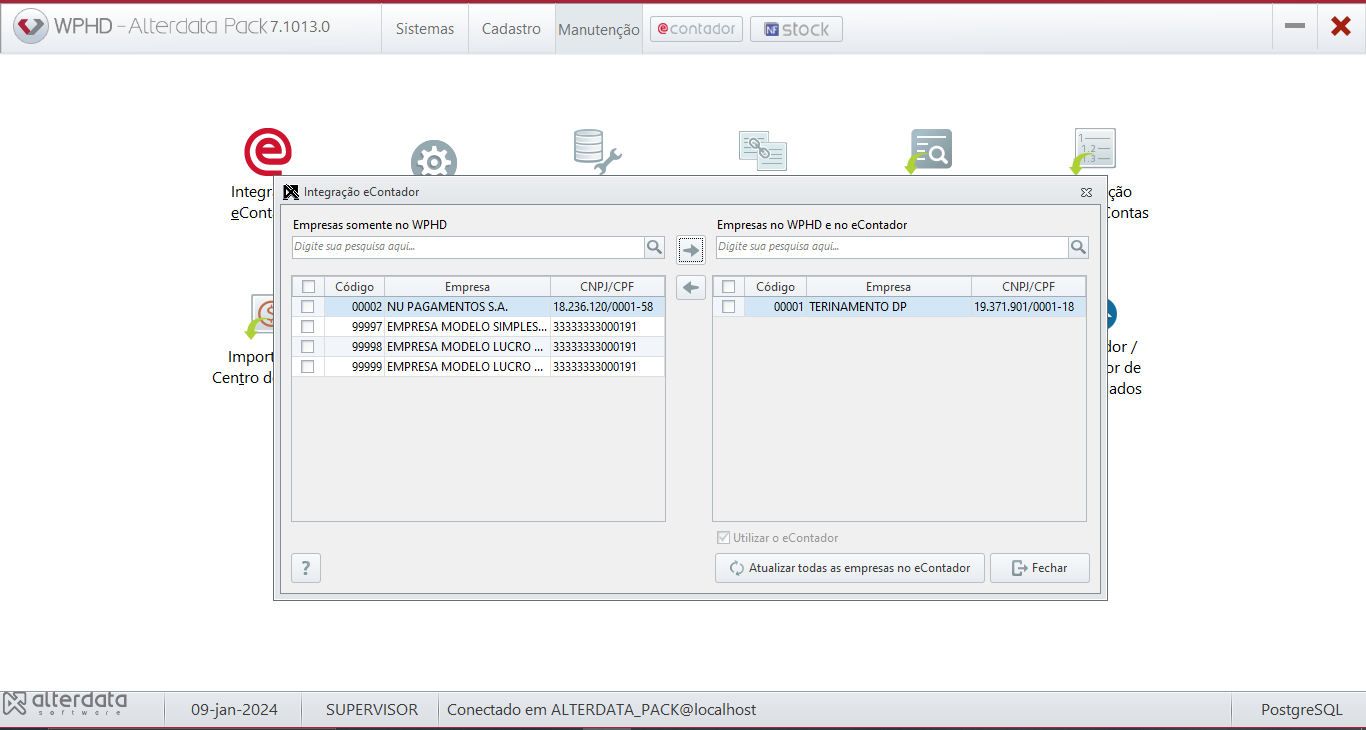Sort left table by Empresa column
Viewport: 1366px width, 730px height.
[467, 287]
